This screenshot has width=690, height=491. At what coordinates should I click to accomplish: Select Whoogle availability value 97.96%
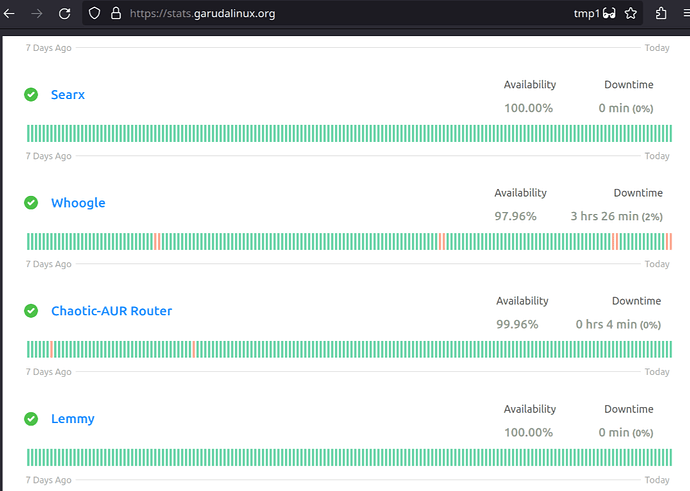tap(515, 216)
